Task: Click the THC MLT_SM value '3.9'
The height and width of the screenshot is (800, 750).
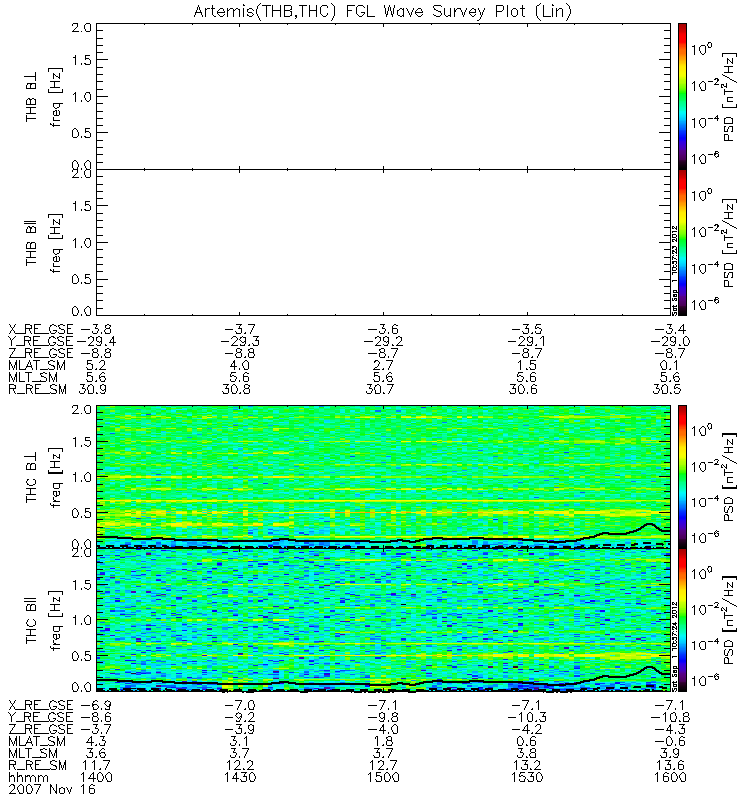Action: point(670,753)
